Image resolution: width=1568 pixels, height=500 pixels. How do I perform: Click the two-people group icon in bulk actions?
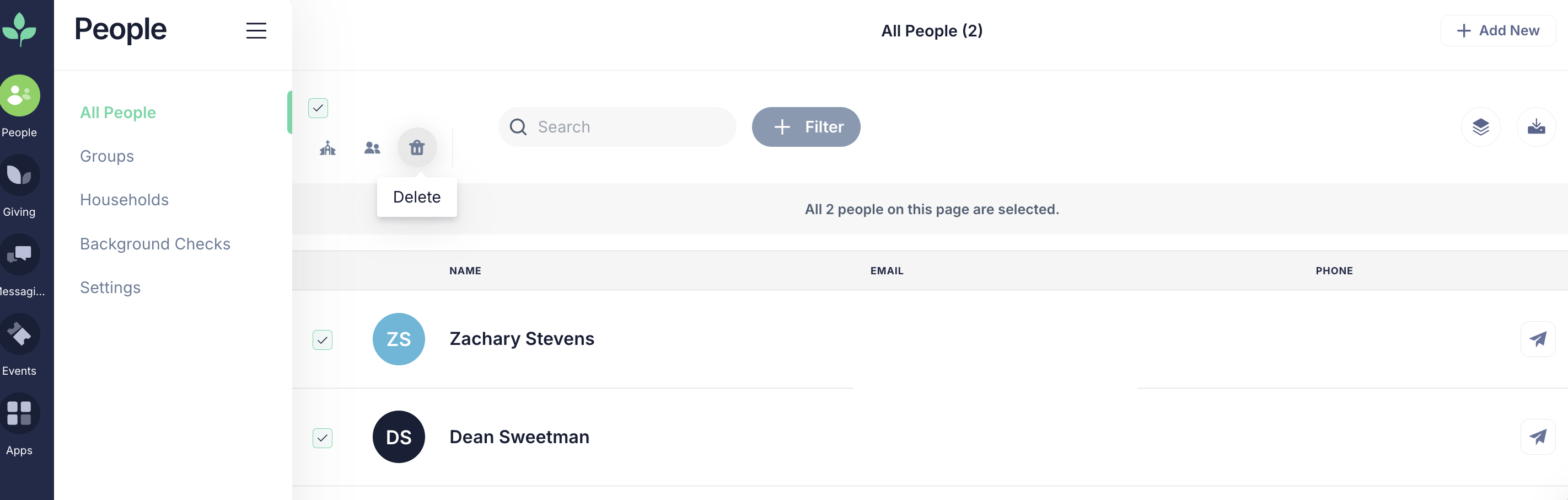[372, 148]
